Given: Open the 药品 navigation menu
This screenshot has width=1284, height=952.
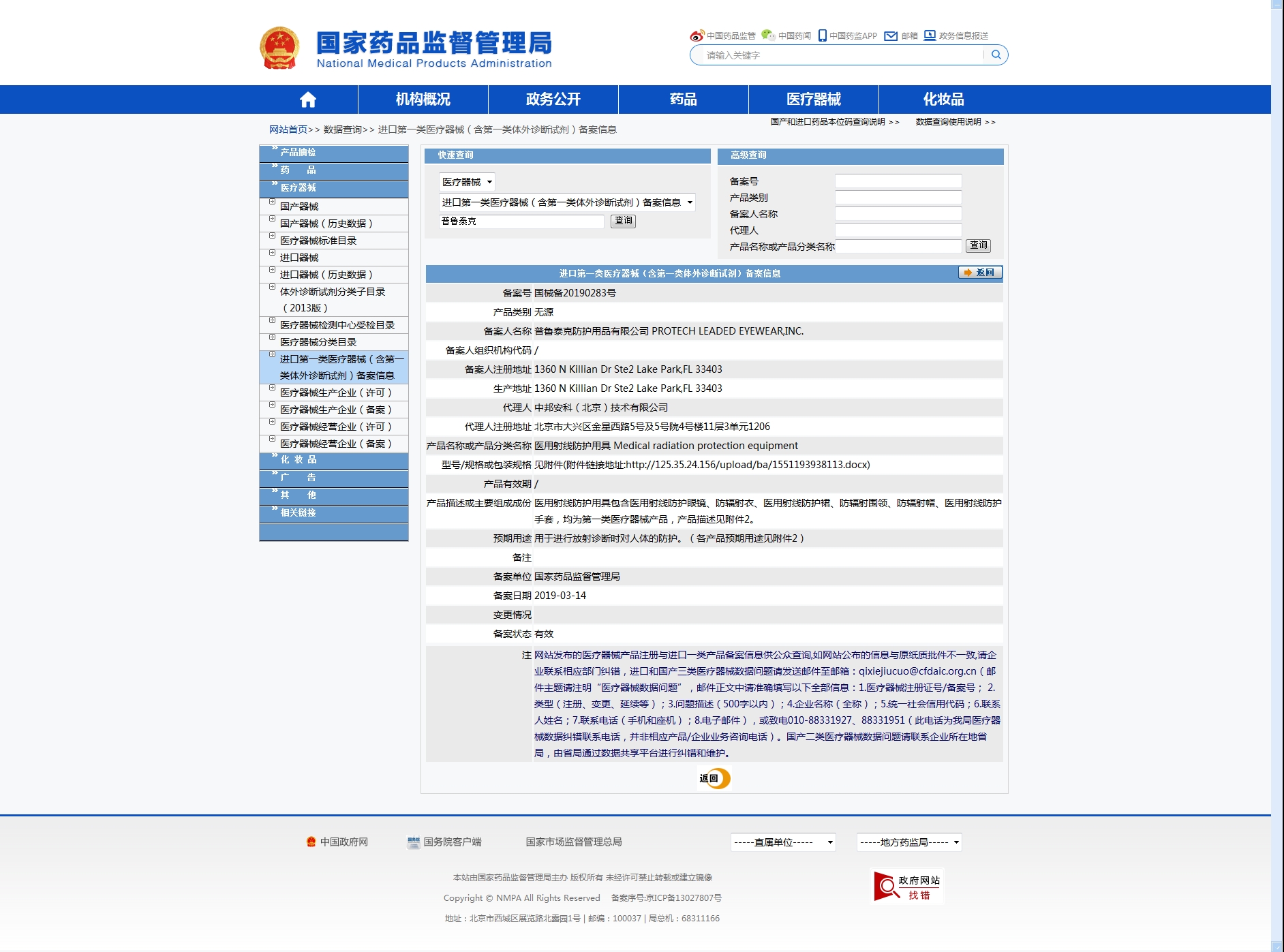Looking at the screenshot, I should click(x=683, y=99).
